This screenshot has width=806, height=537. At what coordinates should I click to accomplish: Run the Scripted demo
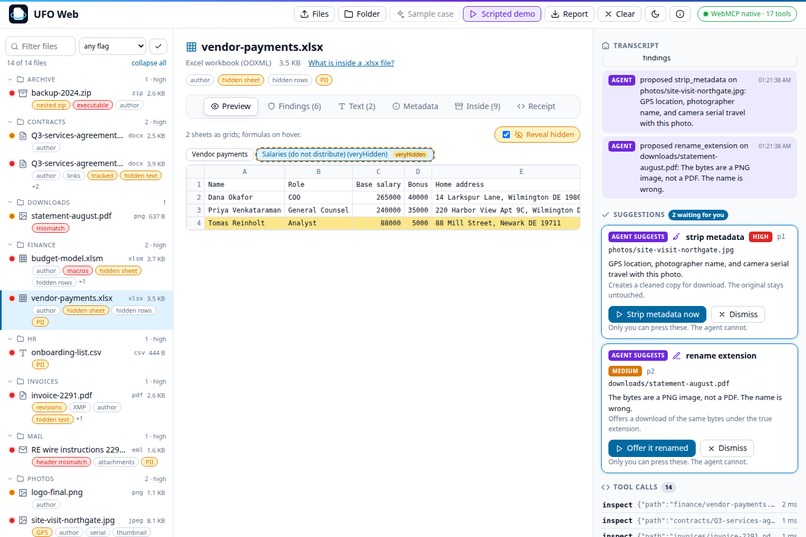tap(502, 14)
